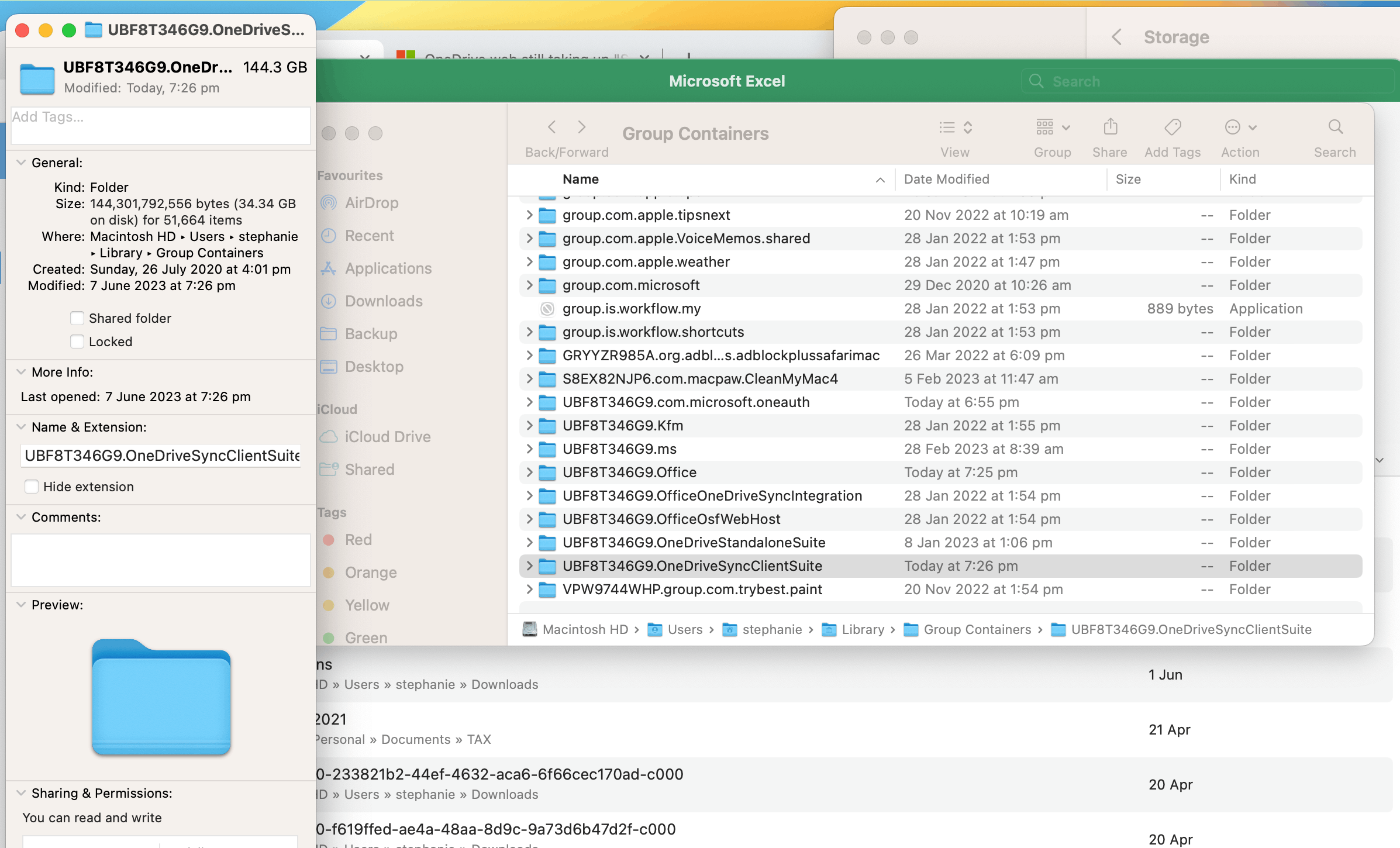Click the Finder Search magnifier icon
The height and width of the screenshot is (848, 1400).
click(x=1335, y=127)
